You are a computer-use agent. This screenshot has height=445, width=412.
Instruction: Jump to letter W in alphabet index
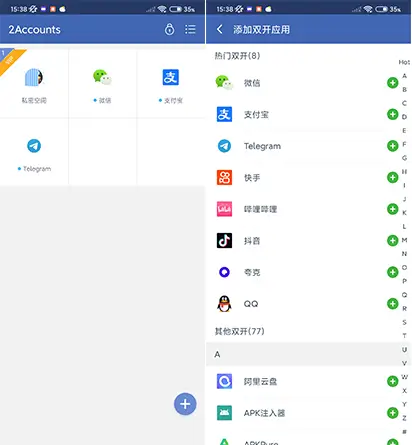pyautogui.click(x=404, y=377)
